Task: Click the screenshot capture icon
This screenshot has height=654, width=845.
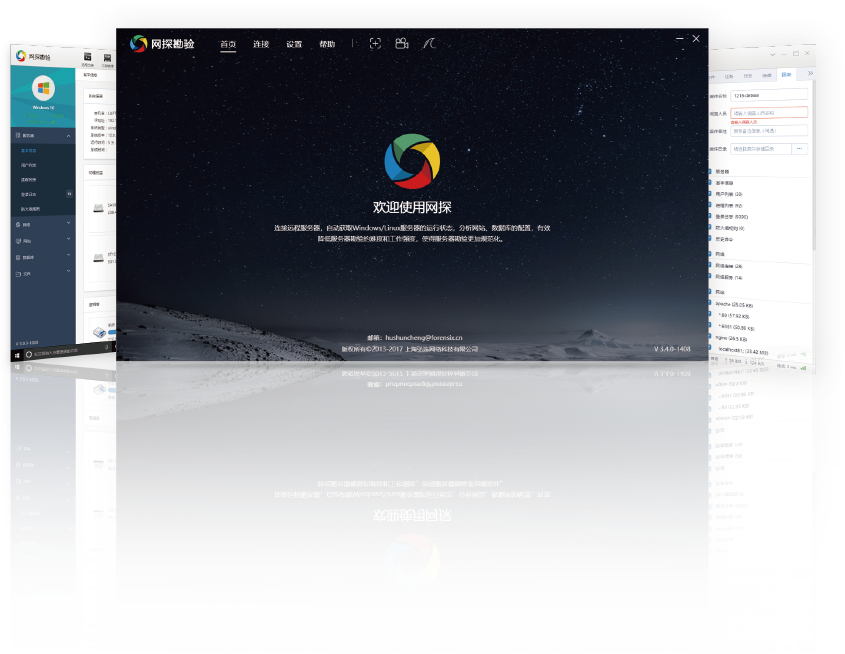Action: tap(375, 44)
